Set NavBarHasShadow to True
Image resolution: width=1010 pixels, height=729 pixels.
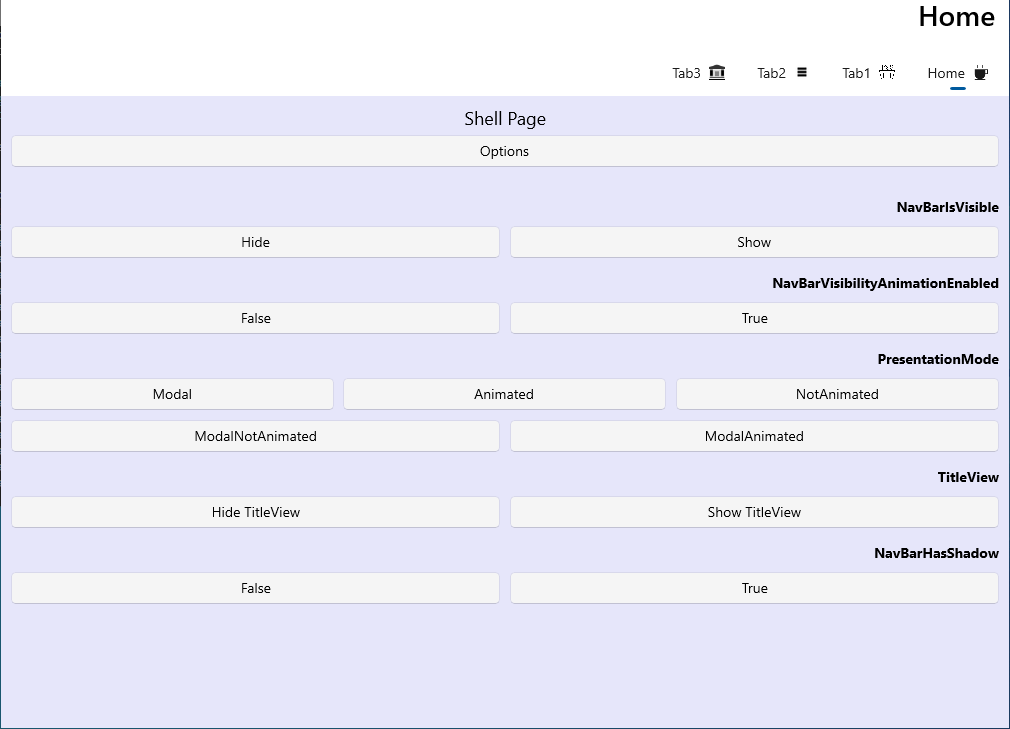point(754,588)
